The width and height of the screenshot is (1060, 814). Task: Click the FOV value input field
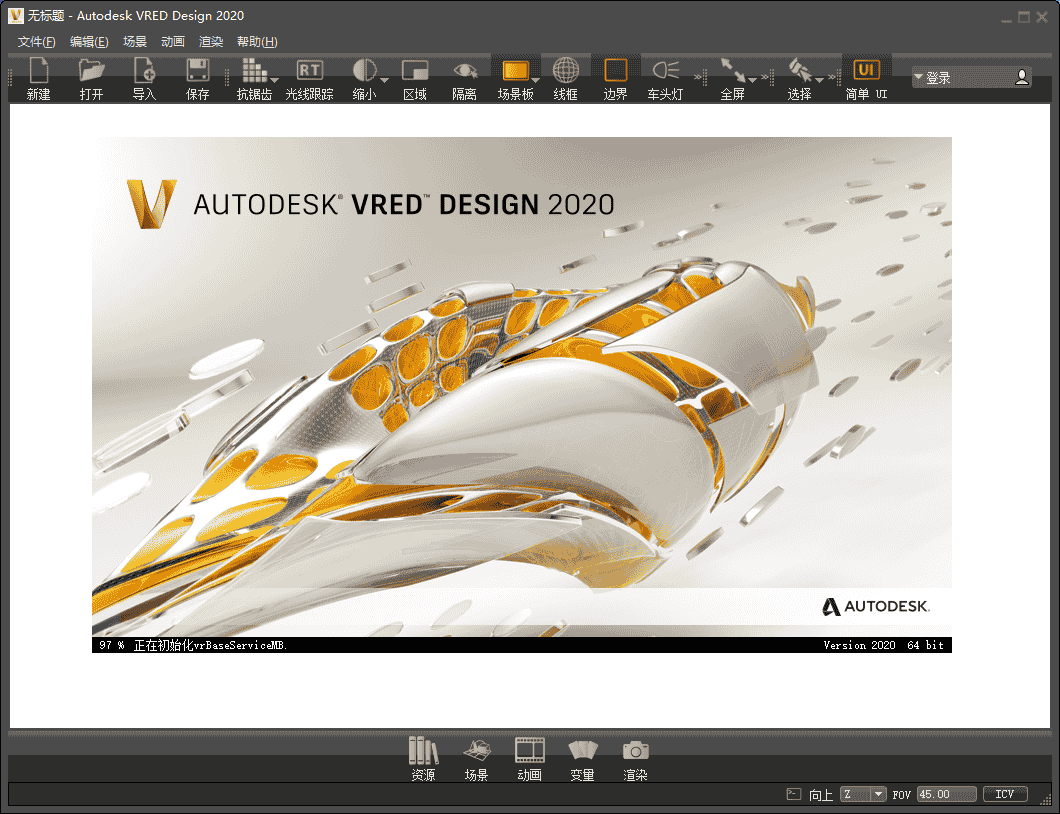coord(946,794)
